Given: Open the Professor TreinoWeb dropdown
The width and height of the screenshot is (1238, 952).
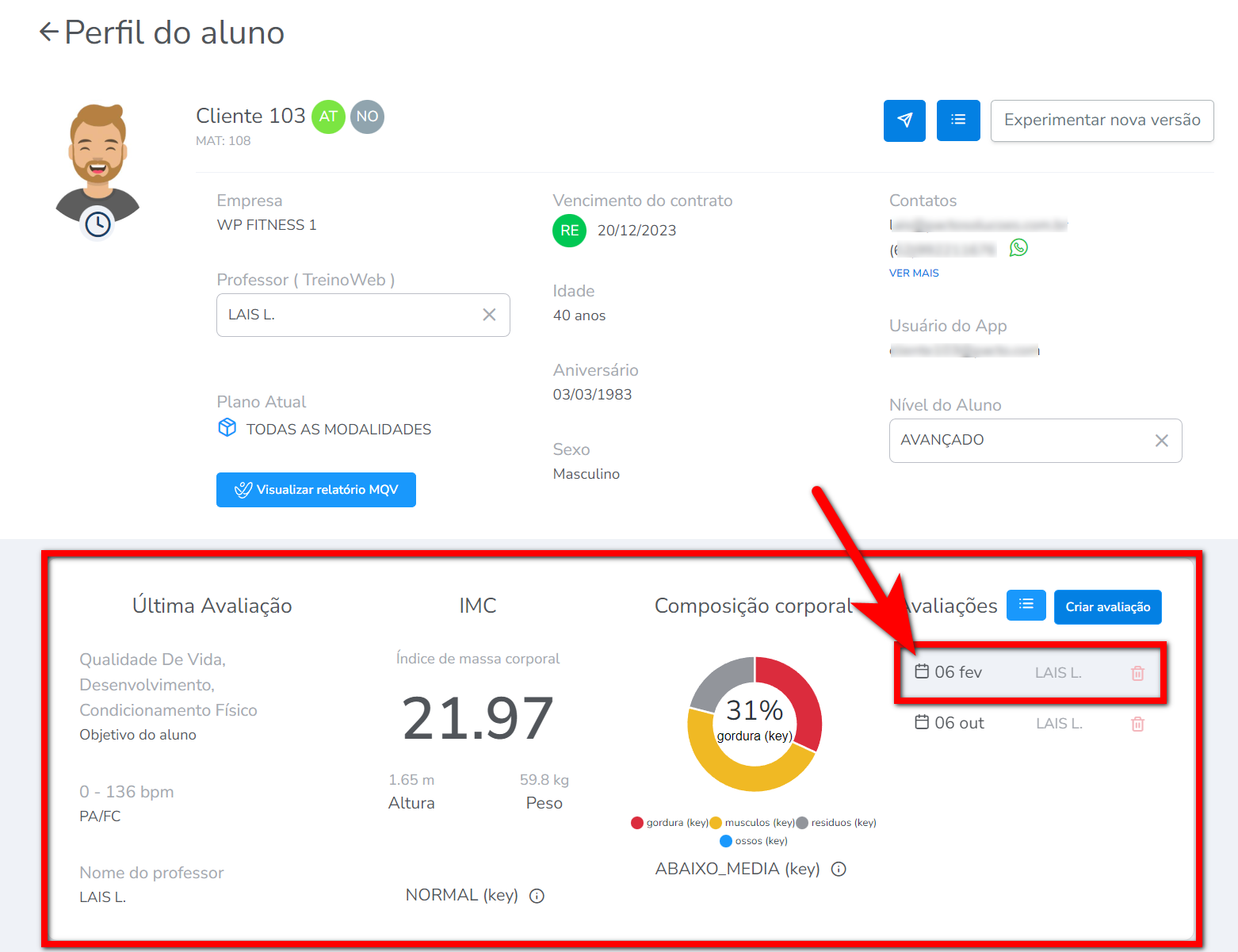Looking at the screenshot, I should click(349, 315).
